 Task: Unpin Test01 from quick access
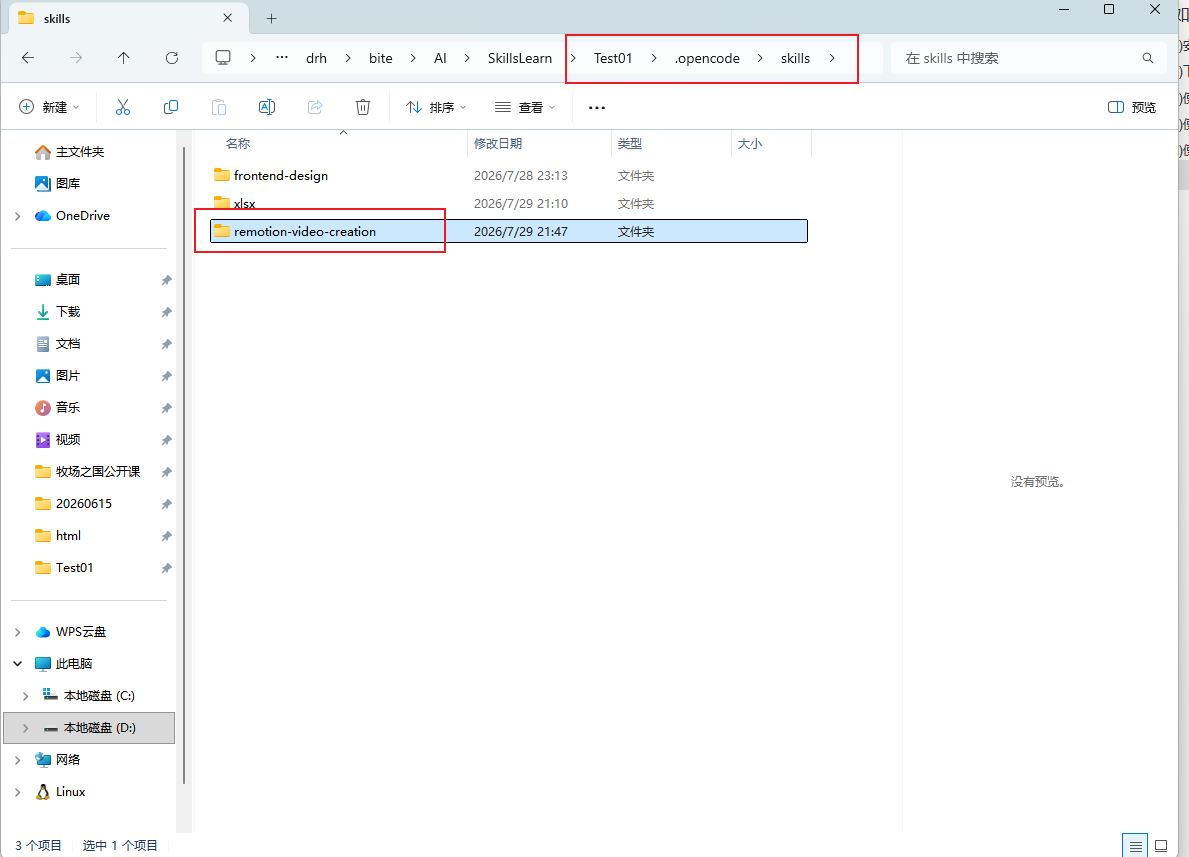pyautogui.click(x=166, y=568)
